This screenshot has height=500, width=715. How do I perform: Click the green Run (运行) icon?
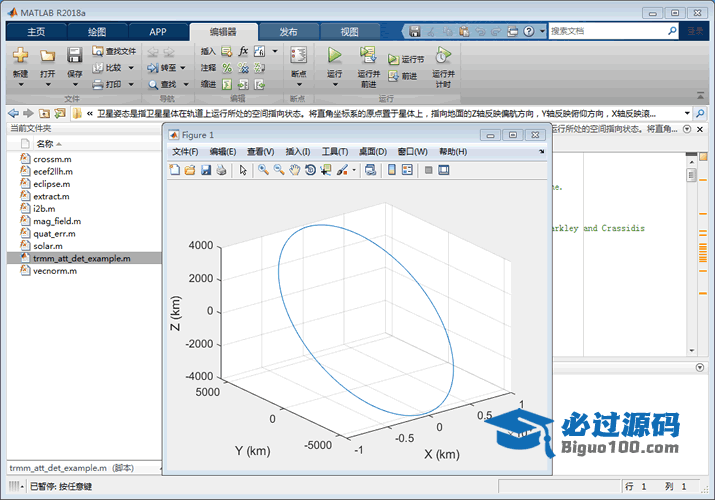334,55
